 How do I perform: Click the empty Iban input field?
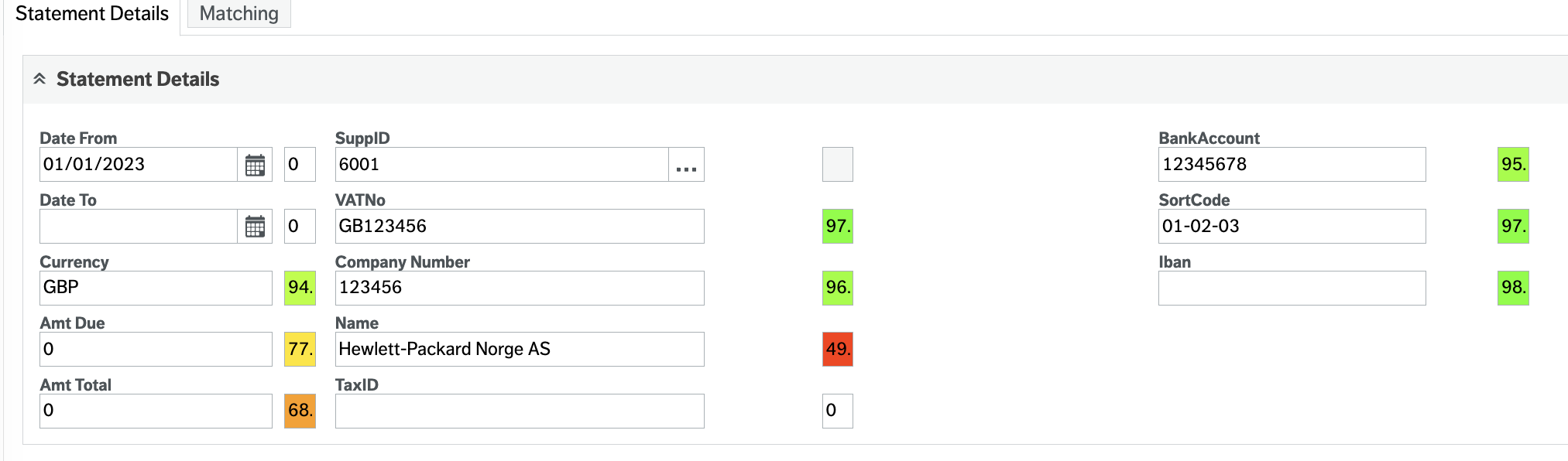tap(1291, 287)
